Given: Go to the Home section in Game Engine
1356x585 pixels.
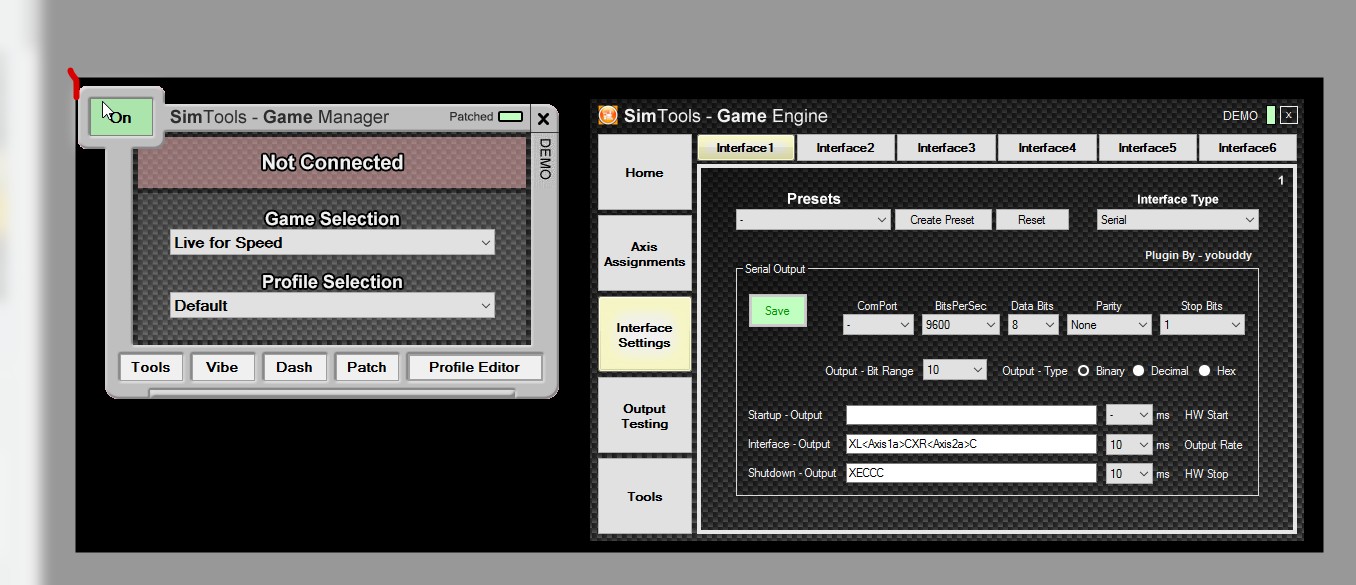Looking at the screenshot, I should [644, 173].
